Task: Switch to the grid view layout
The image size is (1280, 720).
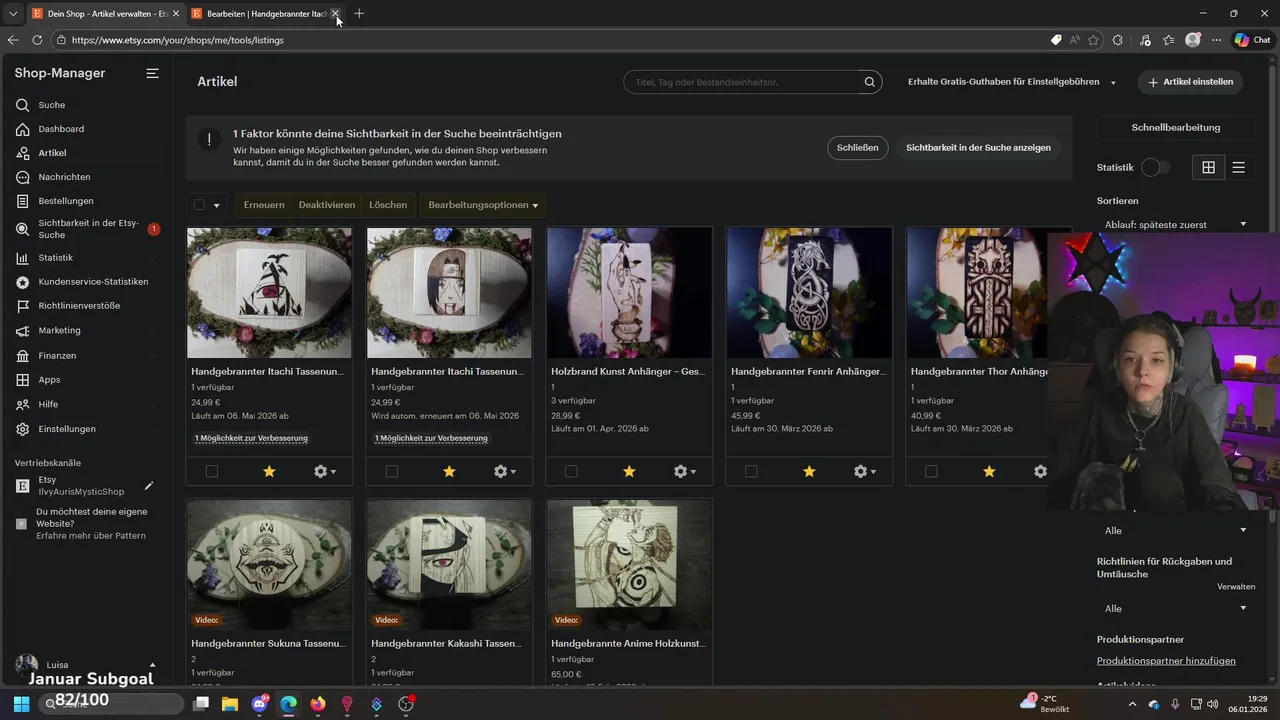Action: pyautogui.click(x=1208, y=168)
